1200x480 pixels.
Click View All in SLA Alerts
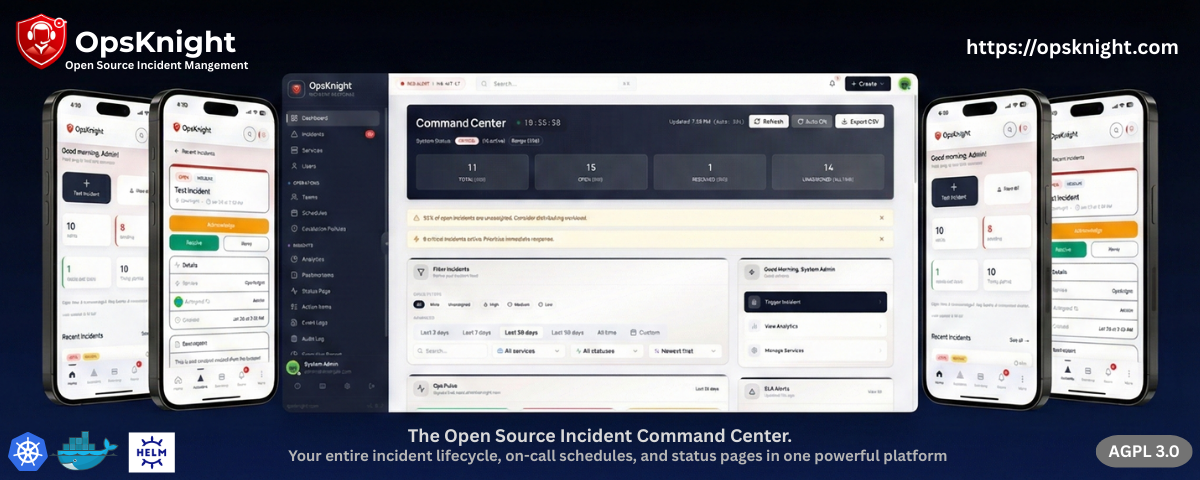coord(874,391)
